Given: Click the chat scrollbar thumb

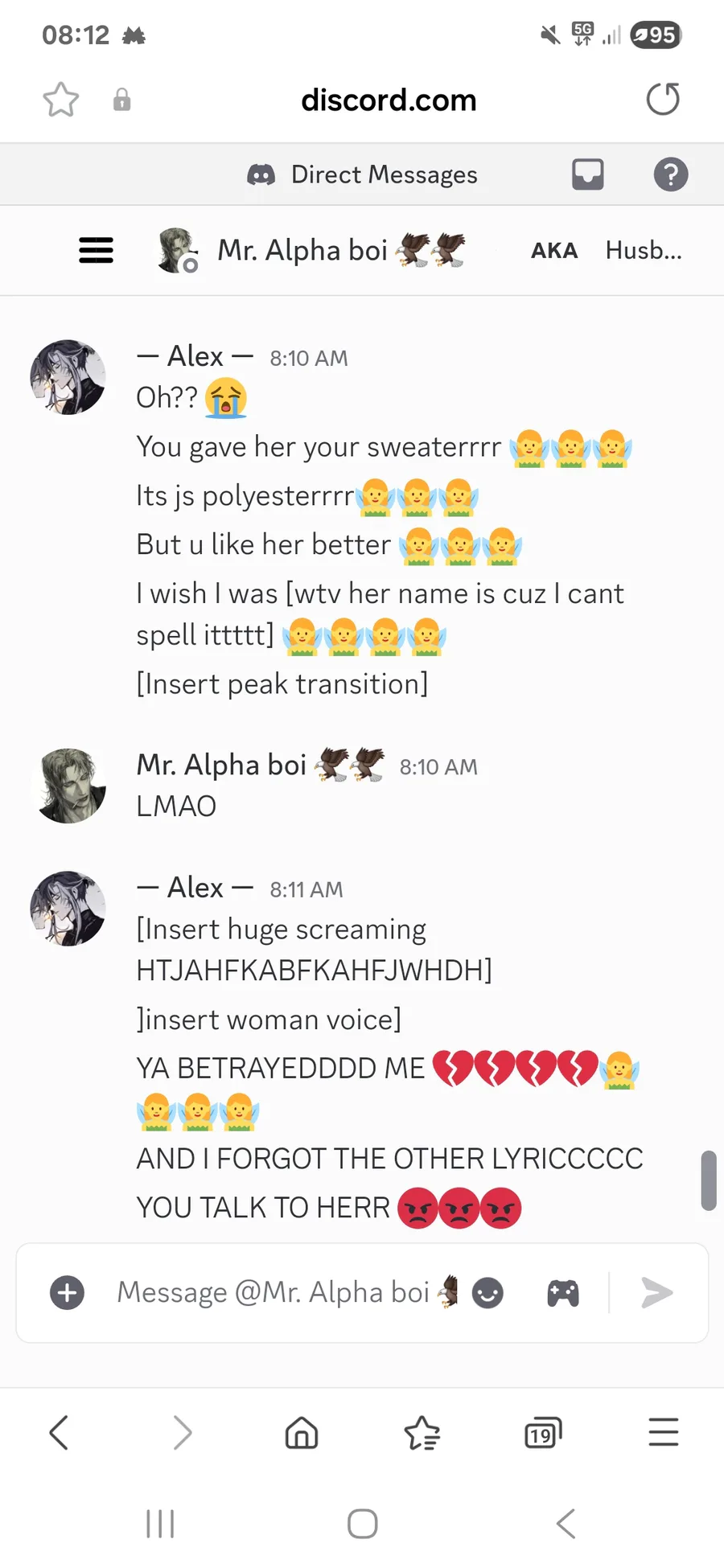Looking at the screenshot, I should [x=709, y=1180].
